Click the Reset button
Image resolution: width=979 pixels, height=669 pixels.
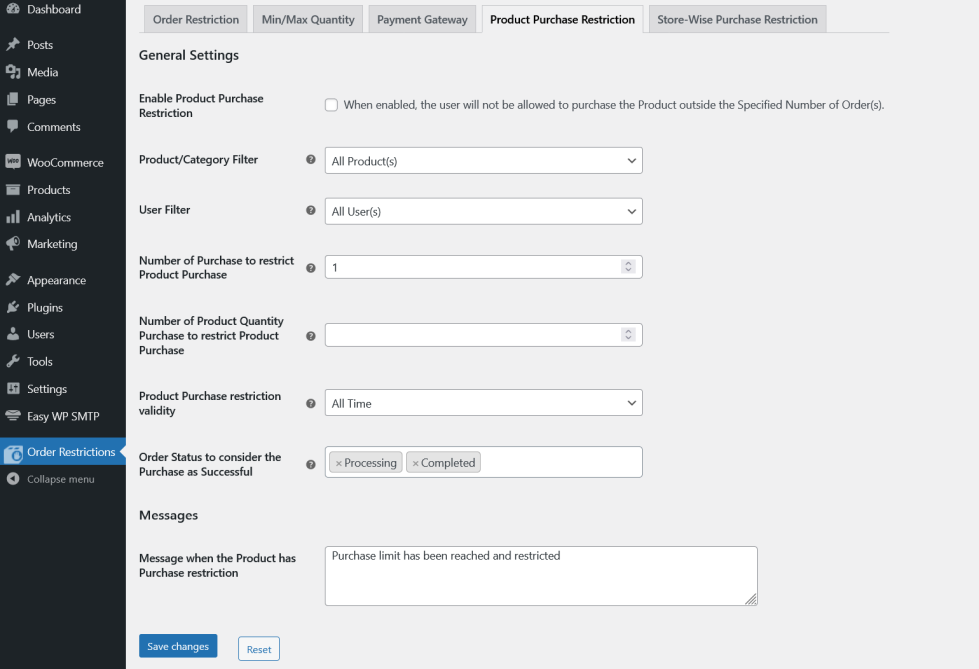pos(259,649)
